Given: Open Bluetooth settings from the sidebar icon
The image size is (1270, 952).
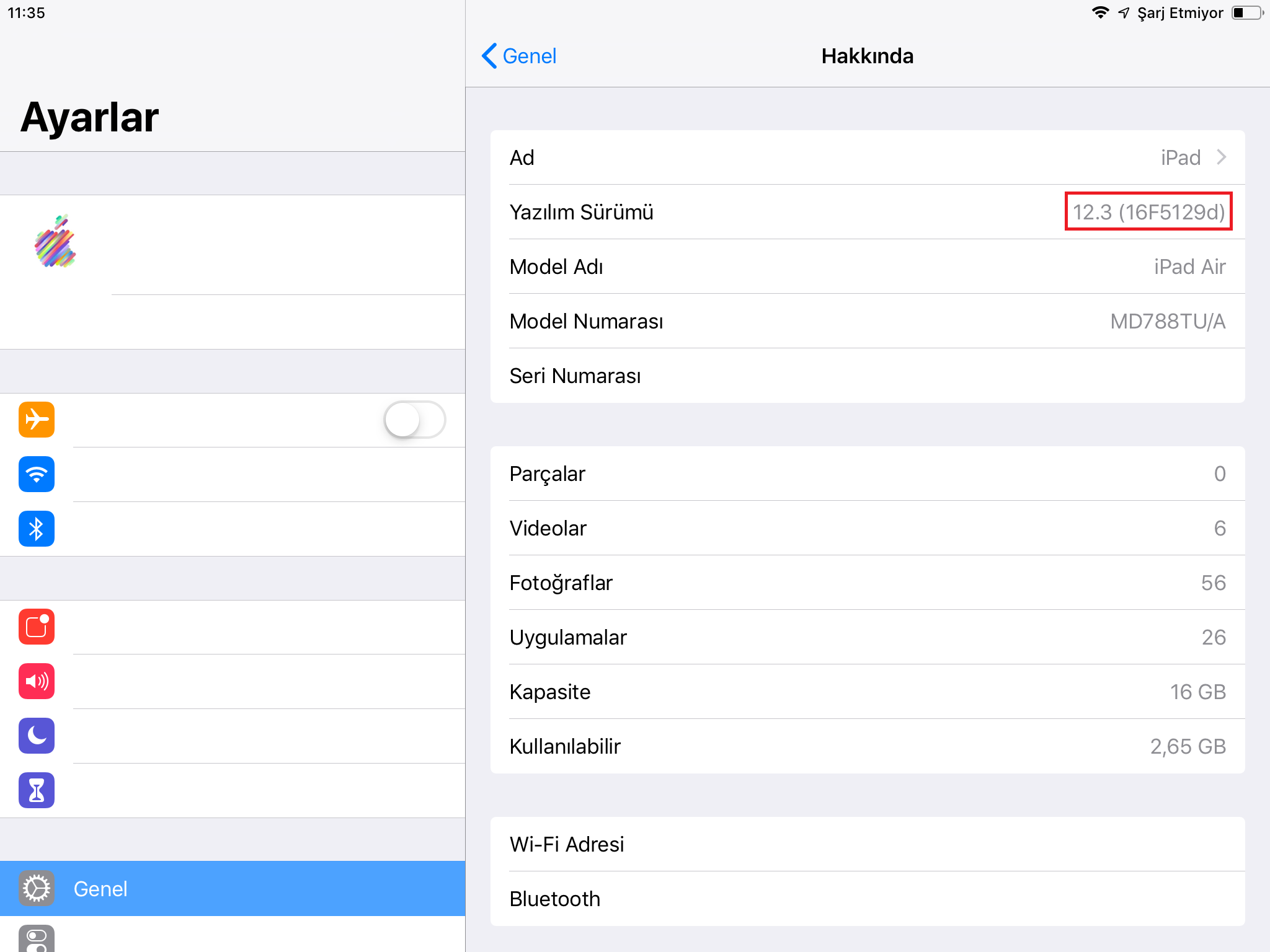Looking at the screenshot, I should coord(37,529).
